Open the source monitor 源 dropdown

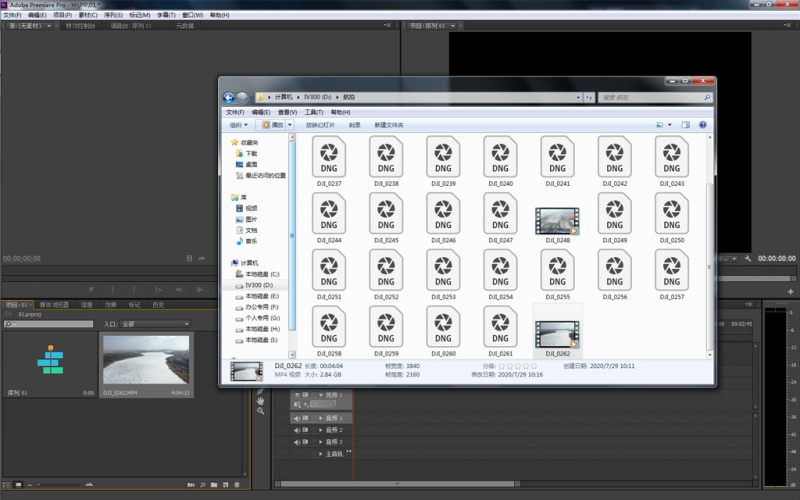point(49,26)
